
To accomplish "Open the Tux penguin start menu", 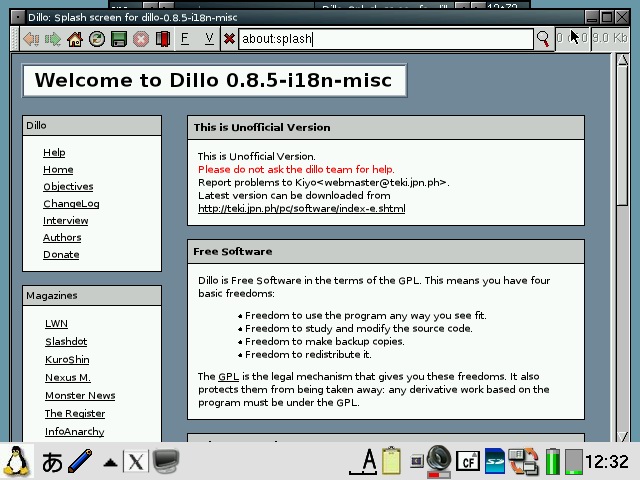I will pos(17,461).
